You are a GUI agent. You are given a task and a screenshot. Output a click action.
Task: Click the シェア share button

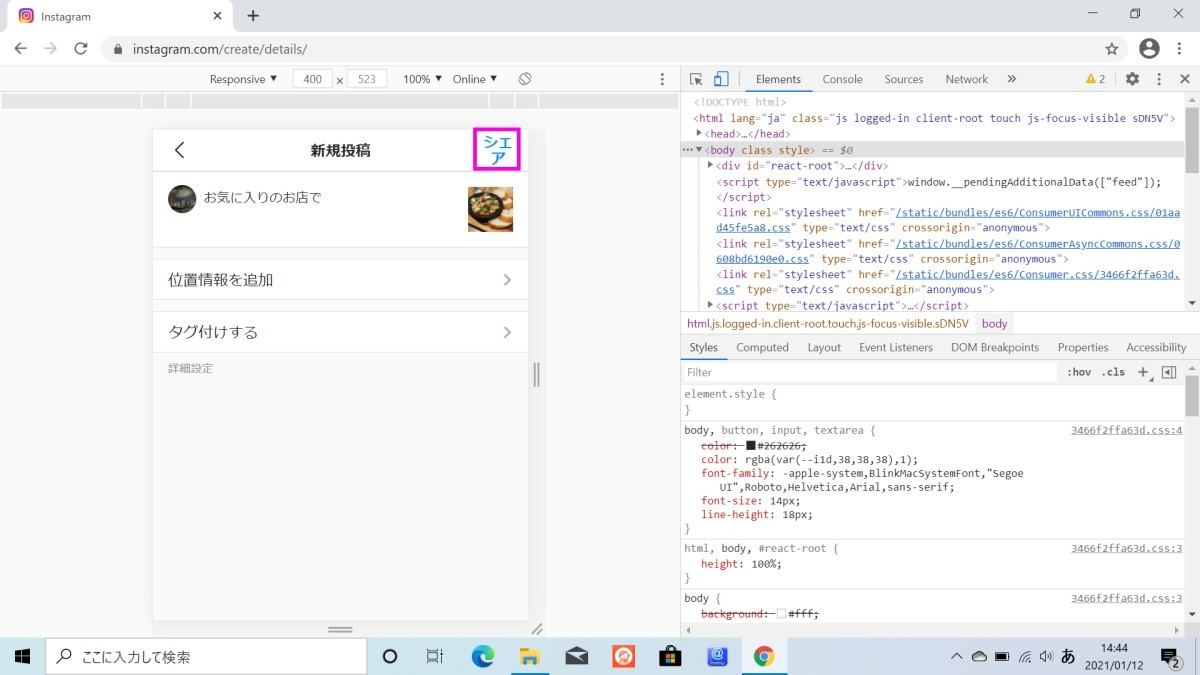[x=497, y=150]
